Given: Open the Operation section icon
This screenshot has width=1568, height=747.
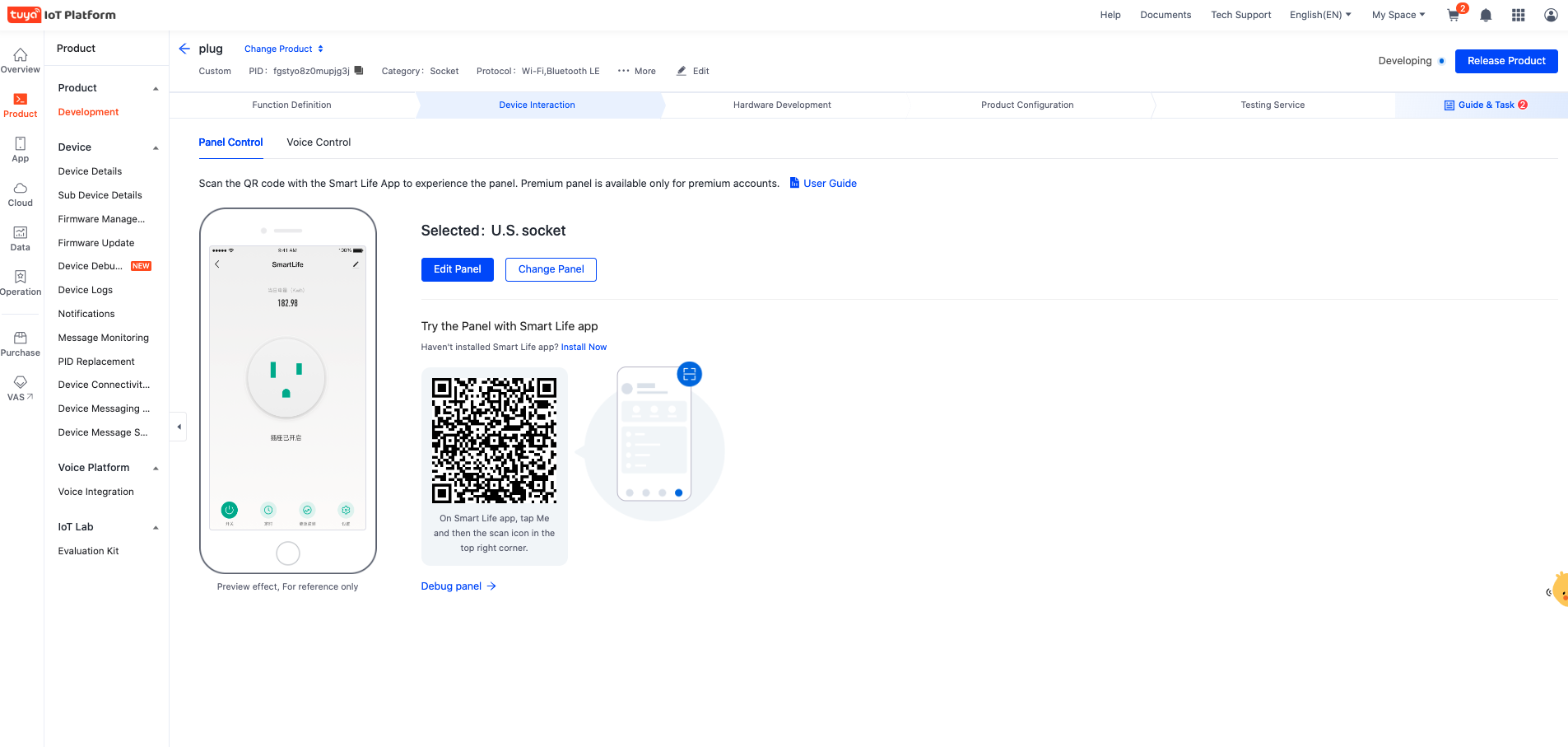Looking at the screenshot, I should click(x=21, y=283).
